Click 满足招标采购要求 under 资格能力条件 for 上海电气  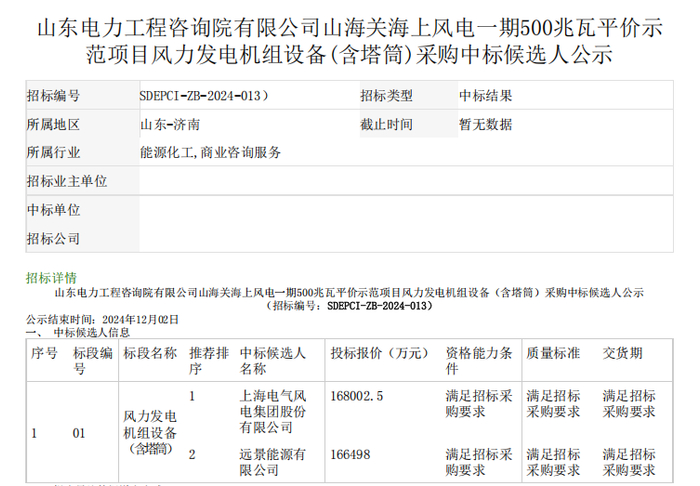coord(479,403)
